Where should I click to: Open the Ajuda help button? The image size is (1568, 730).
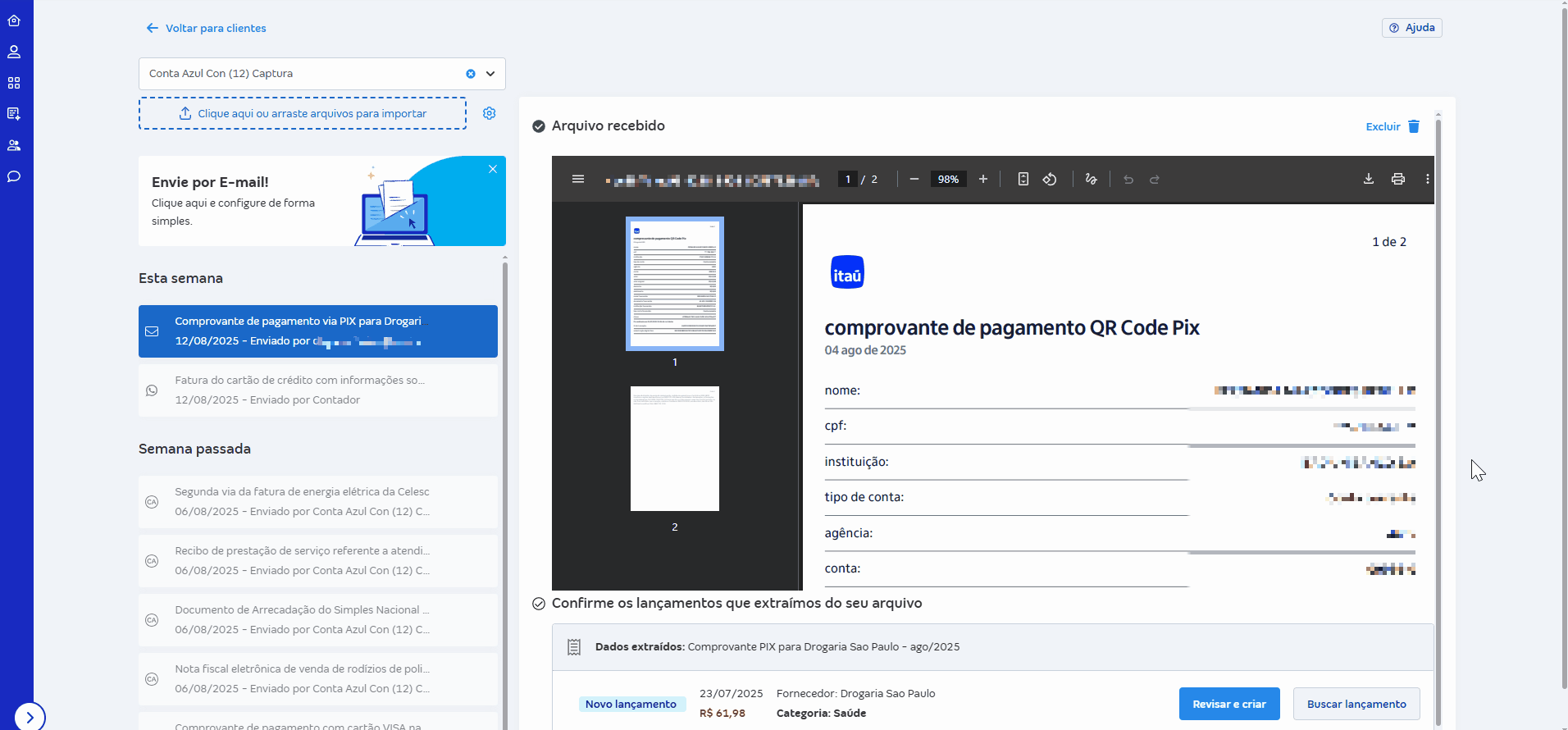click(x=1411, y=28)
